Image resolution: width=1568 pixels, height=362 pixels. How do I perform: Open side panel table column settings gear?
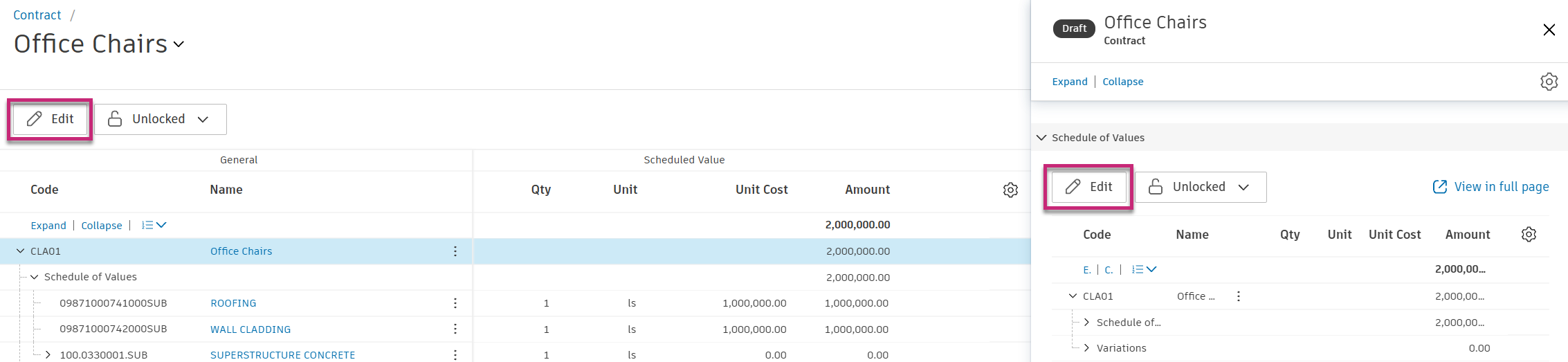(1529, 235)
